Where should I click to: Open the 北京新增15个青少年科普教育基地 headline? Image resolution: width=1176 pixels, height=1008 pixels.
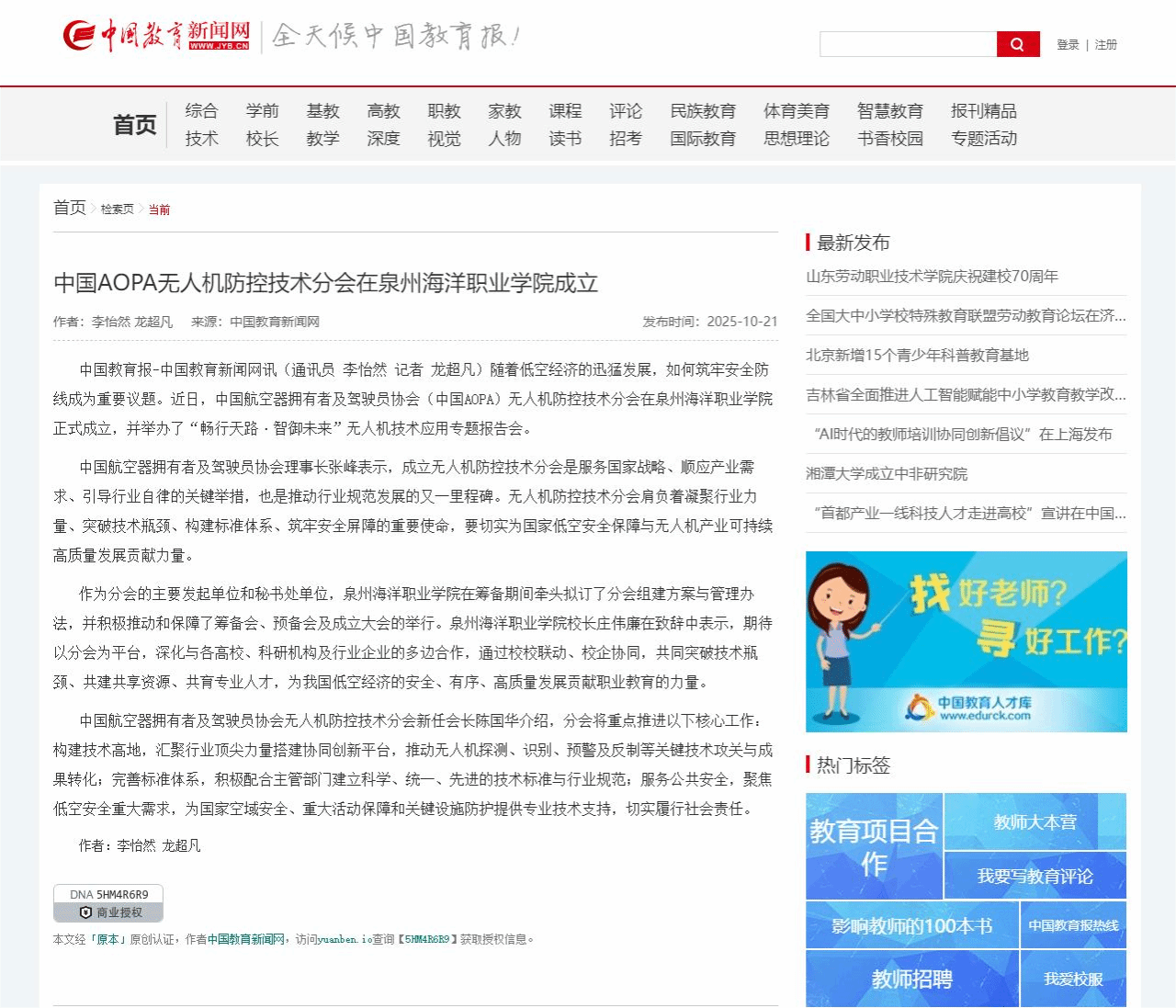(x=917, y=356)
